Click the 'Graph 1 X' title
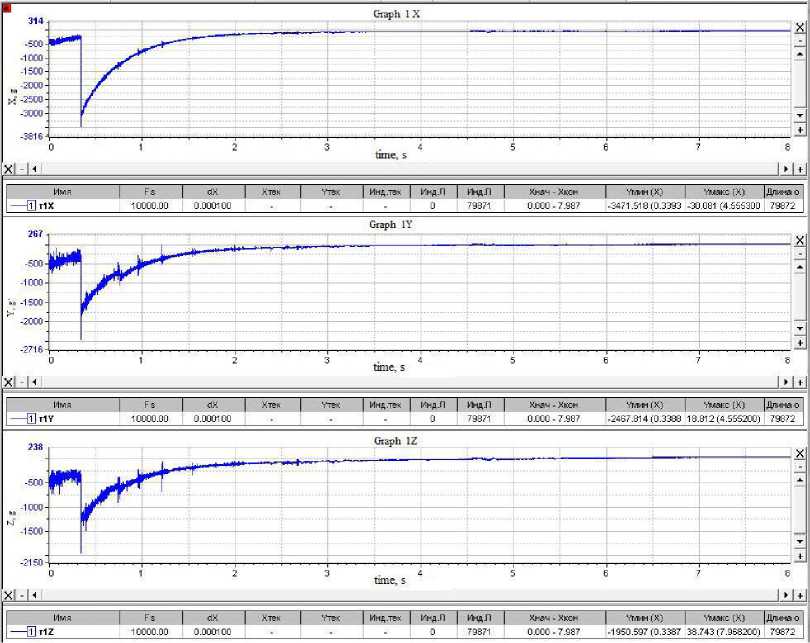The image size is (810, 643). pos(397,14)
